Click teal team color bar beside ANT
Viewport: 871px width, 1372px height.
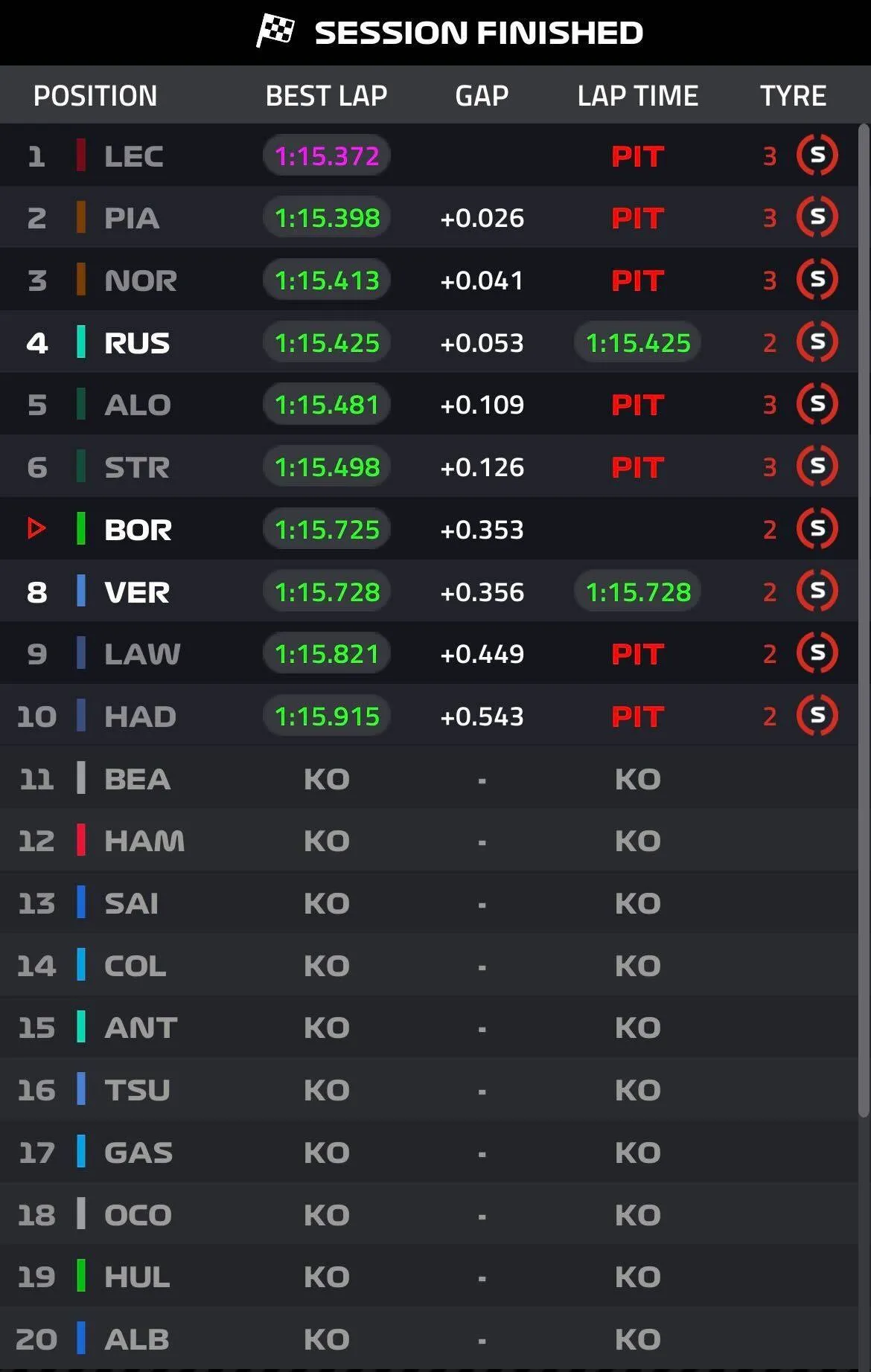tap(81, 1027)
